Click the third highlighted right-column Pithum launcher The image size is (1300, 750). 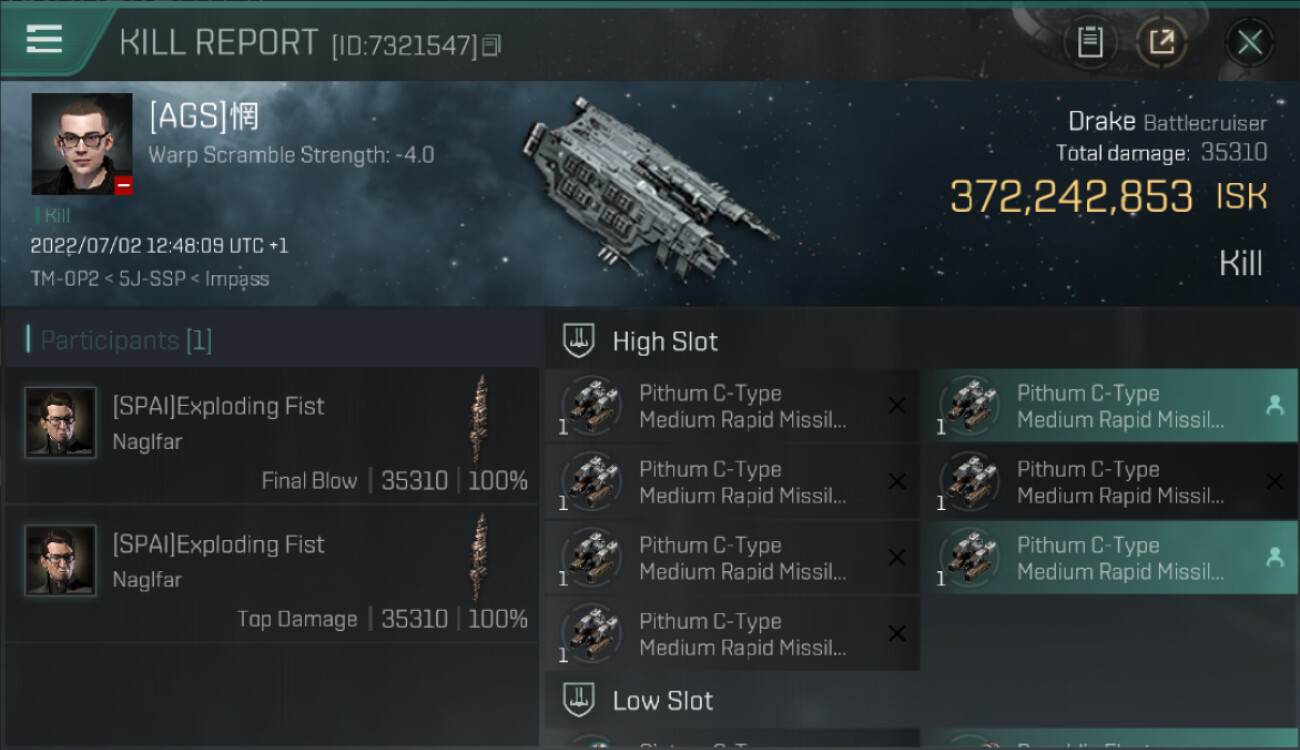[x=1110, y=558]
